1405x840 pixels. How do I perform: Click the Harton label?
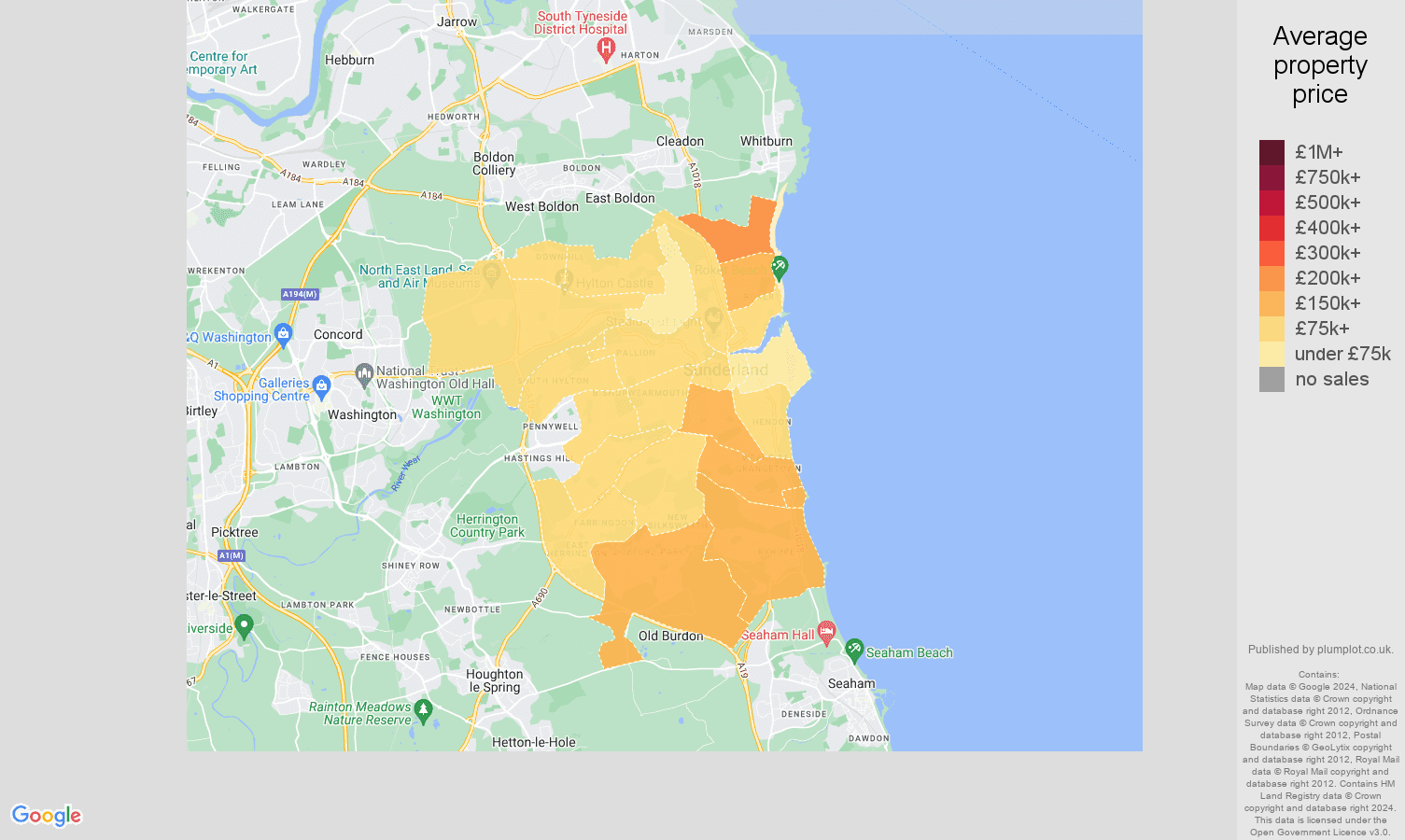639,55
